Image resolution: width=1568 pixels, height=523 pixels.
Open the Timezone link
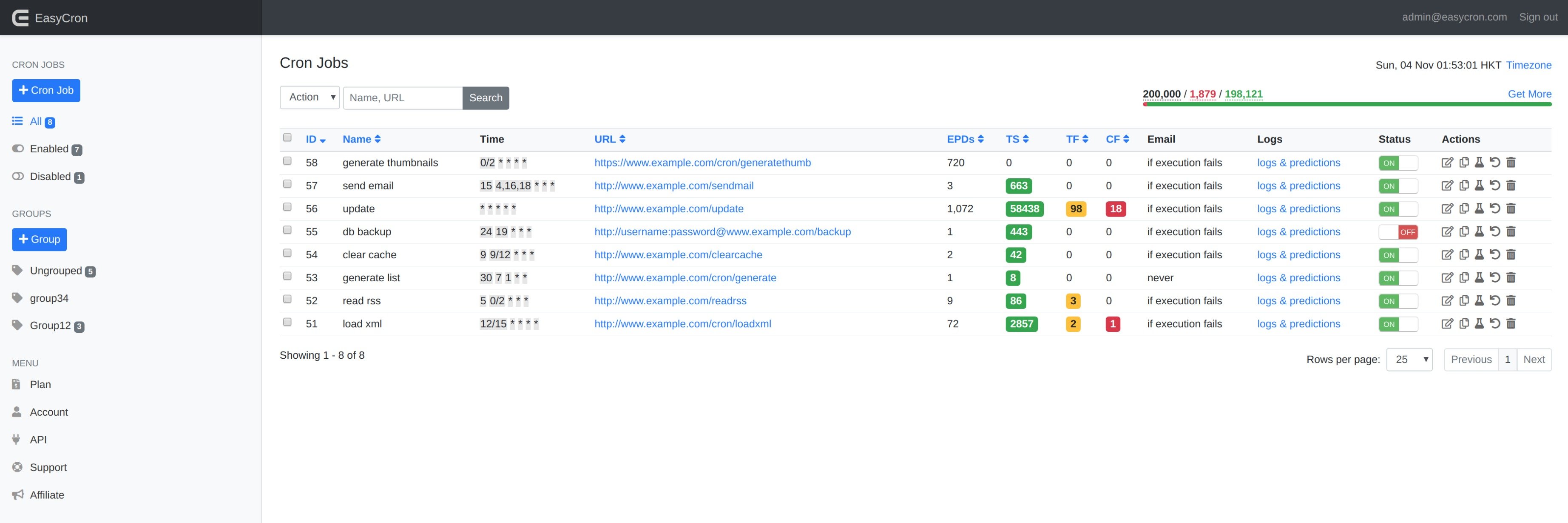point(1528,65)
